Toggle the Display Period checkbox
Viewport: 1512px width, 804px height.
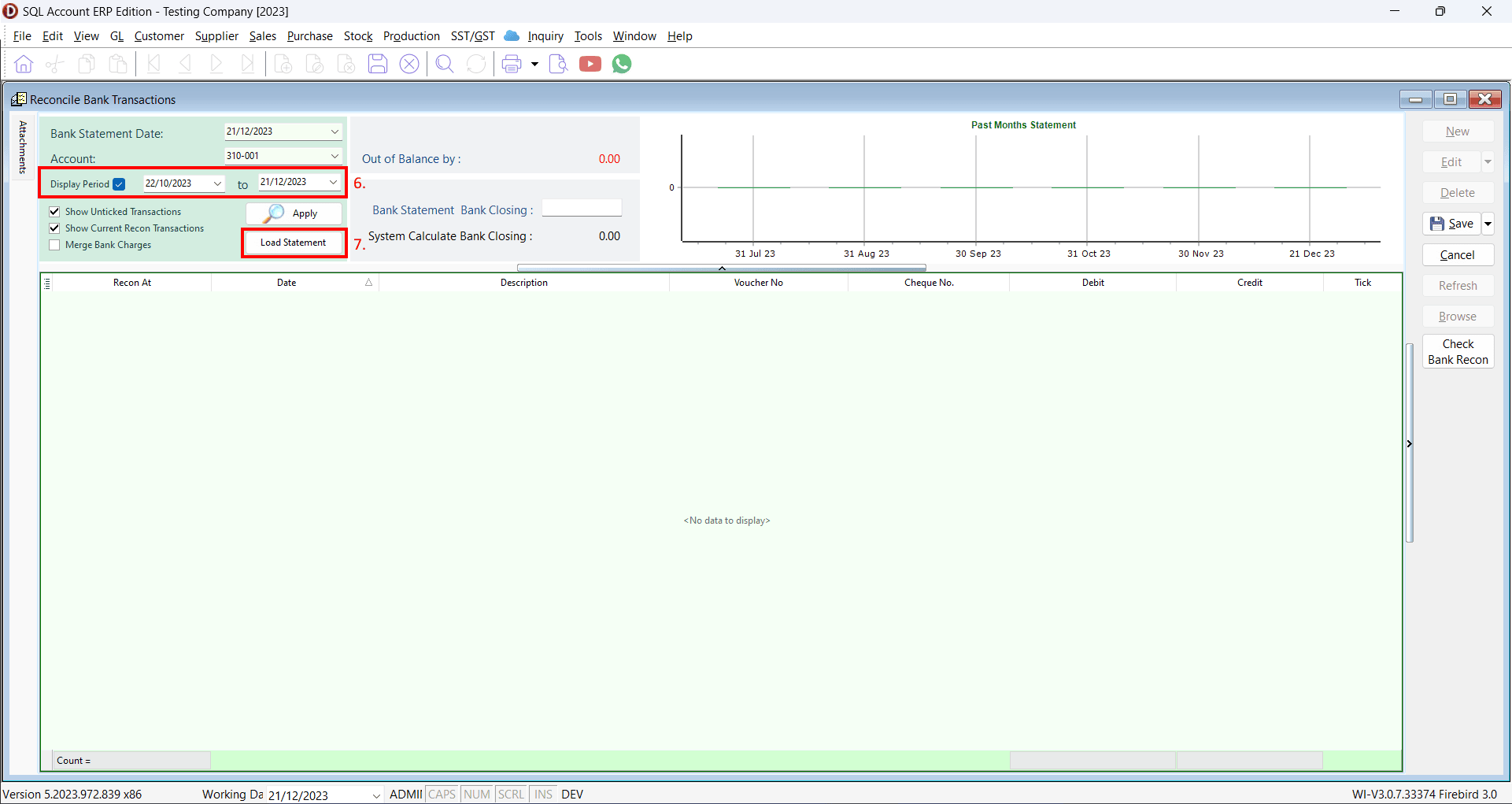(x=119, y=184)
